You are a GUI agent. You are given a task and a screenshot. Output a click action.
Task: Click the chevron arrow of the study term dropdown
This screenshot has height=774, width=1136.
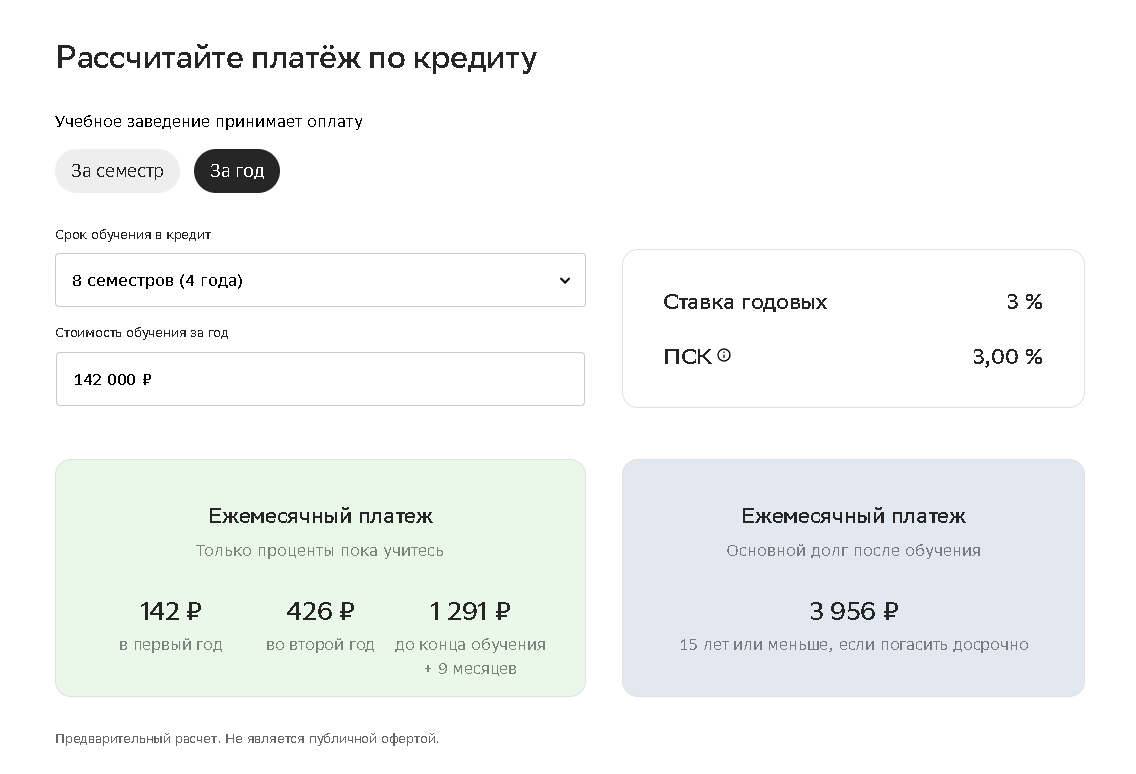[x=565, y=281]
